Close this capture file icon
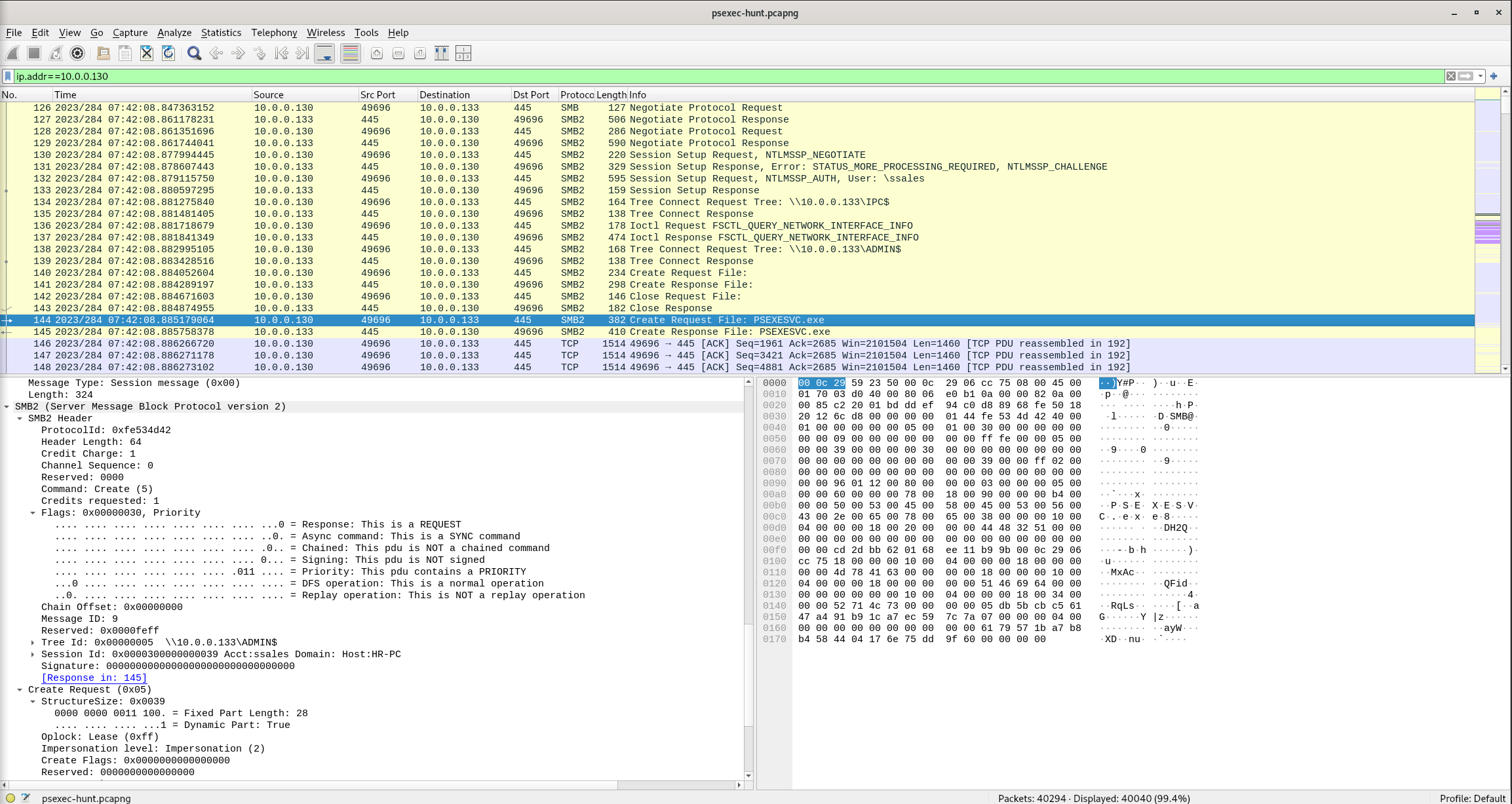The width and height of the screenshot is (1512, 804). coord(147,54)
